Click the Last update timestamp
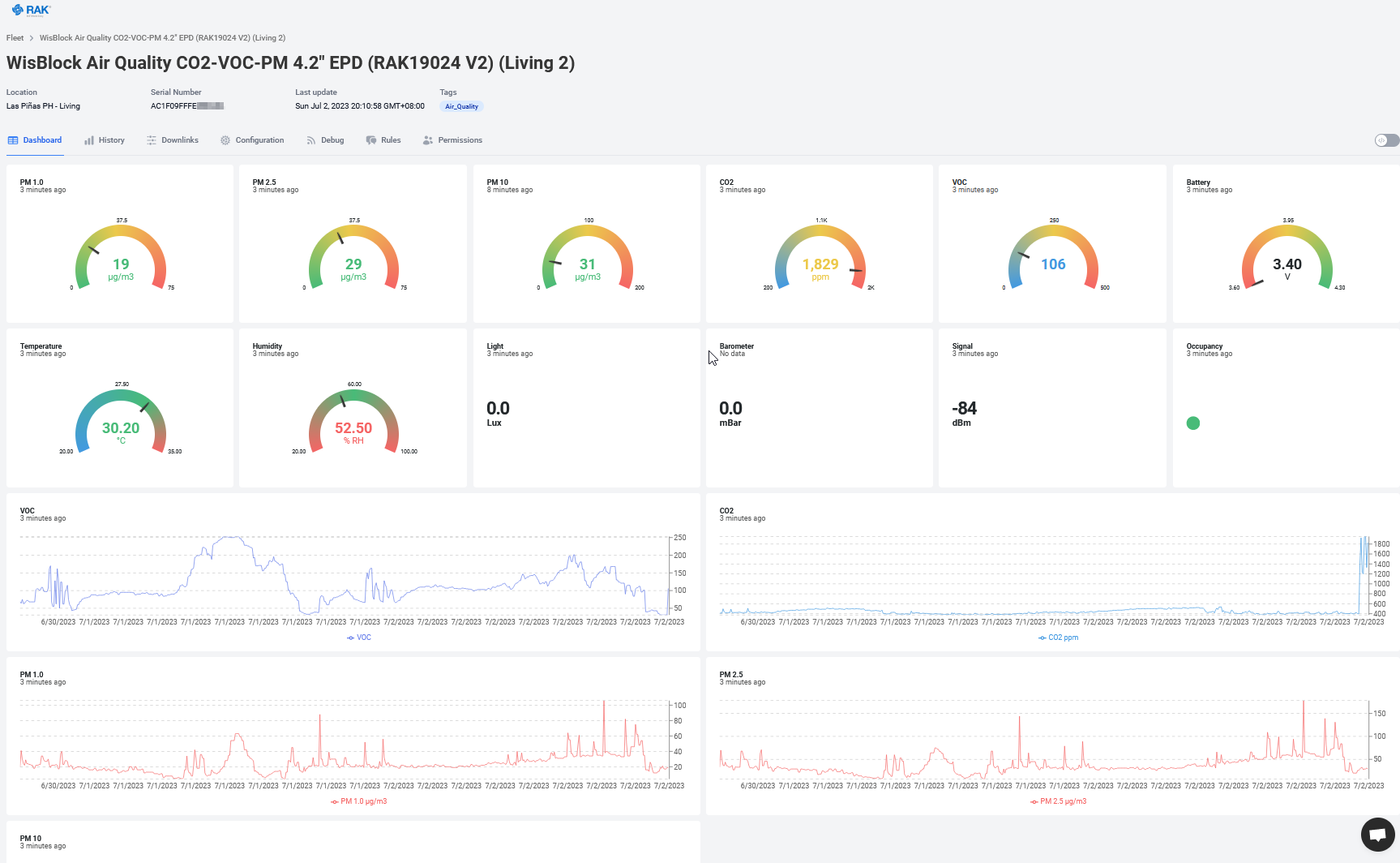The width and height of the screenshot is (1400, 863). click(360, 106)
